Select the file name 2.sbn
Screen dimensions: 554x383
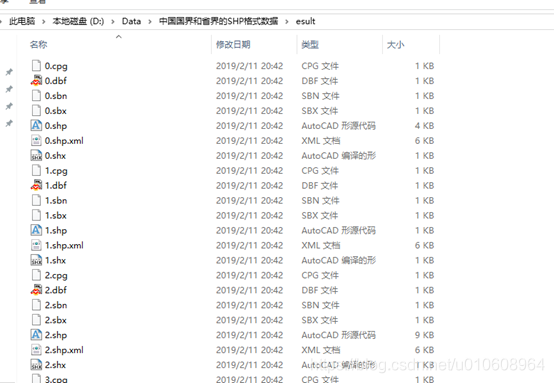56,305
